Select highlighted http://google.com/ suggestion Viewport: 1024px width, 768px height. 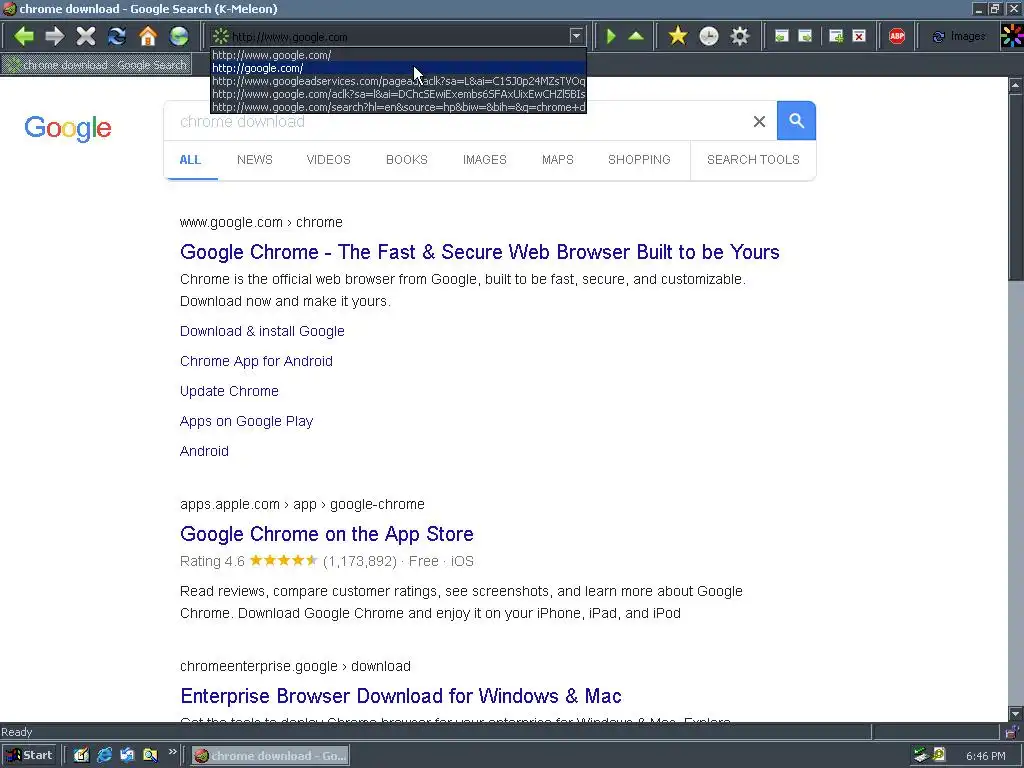[x=398, y=68]
